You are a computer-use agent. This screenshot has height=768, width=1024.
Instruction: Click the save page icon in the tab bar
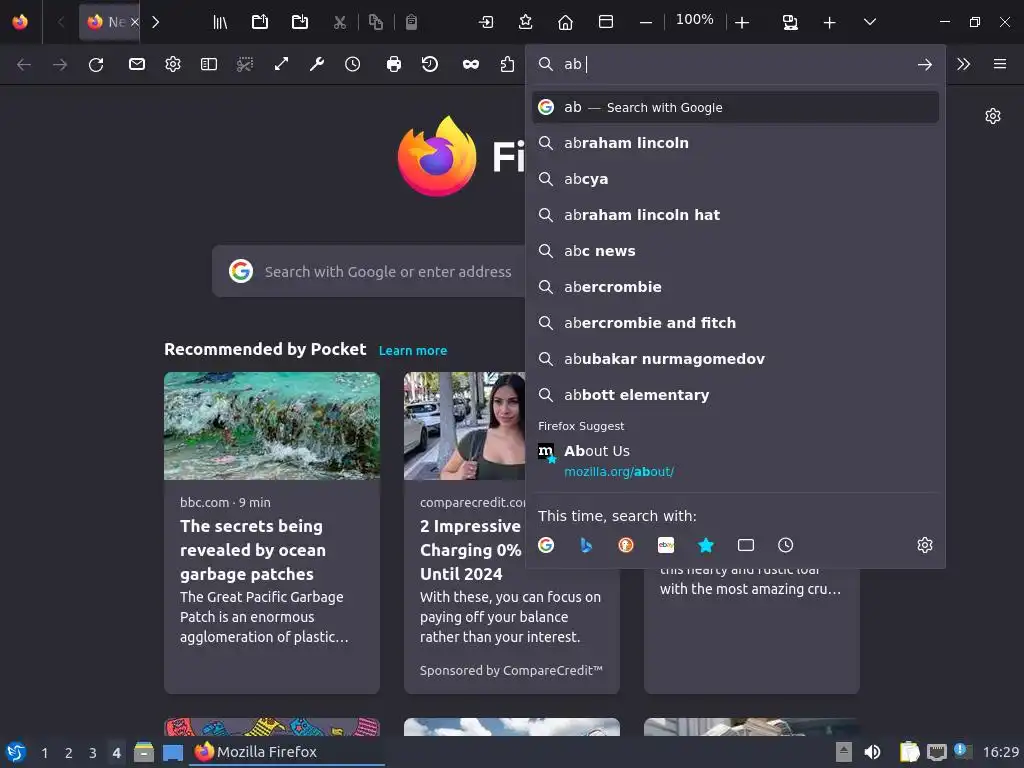coord(300,22)
